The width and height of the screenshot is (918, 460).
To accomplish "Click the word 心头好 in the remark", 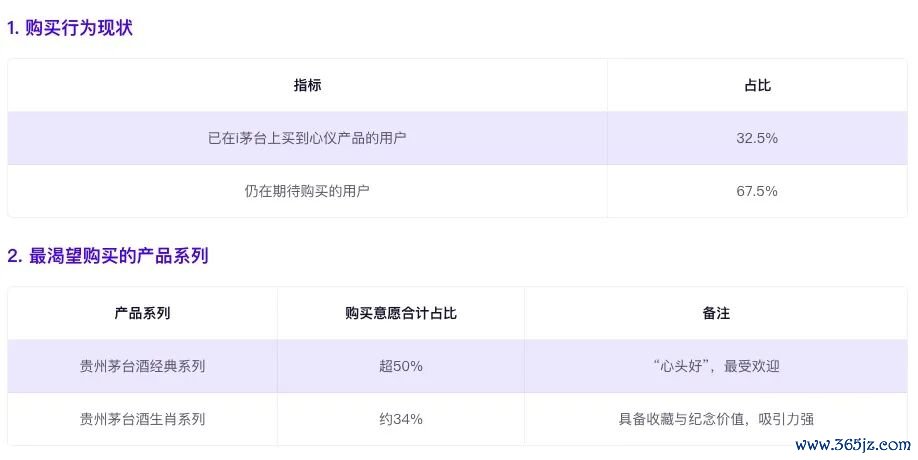I will click(680, 366).
